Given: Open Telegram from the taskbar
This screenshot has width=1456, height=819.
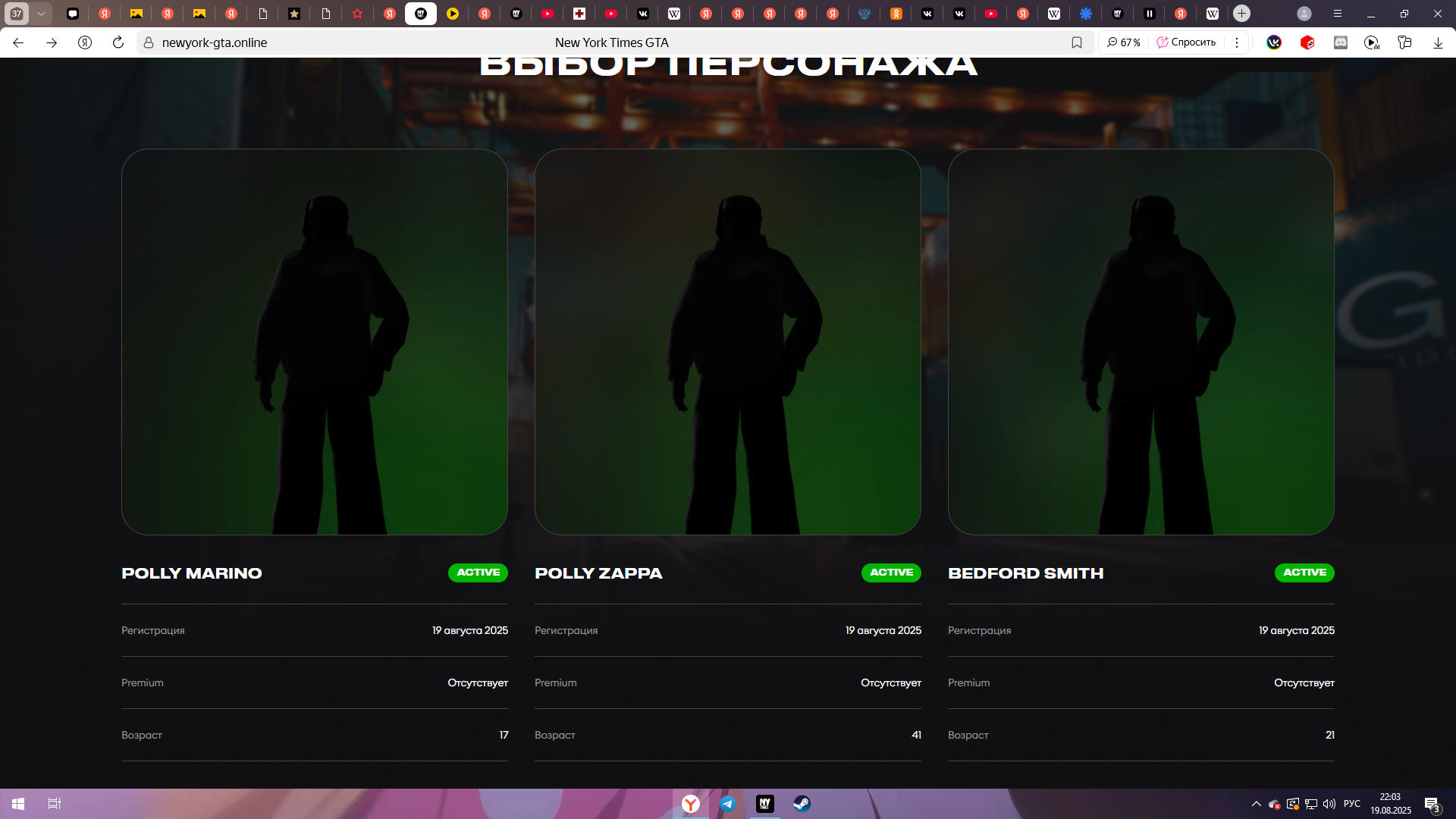Looking at the screenshot, I should click(x=727, y=804).
